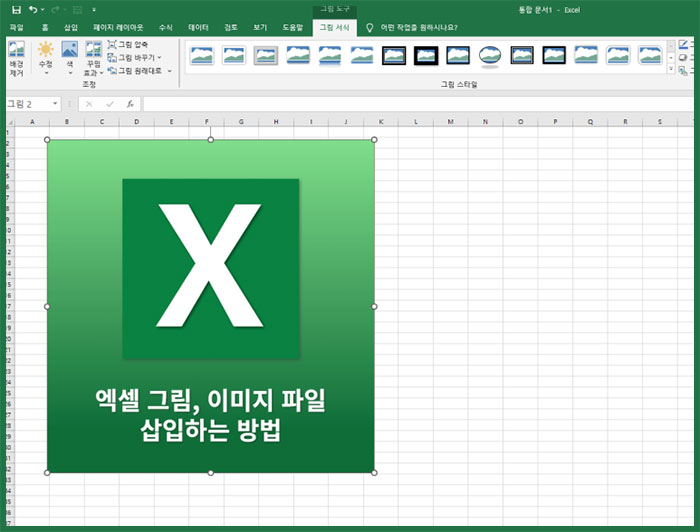Apply the fifth reflected picture style
The width and height of the screenshot is (700, 532).
tap(330, 56)
